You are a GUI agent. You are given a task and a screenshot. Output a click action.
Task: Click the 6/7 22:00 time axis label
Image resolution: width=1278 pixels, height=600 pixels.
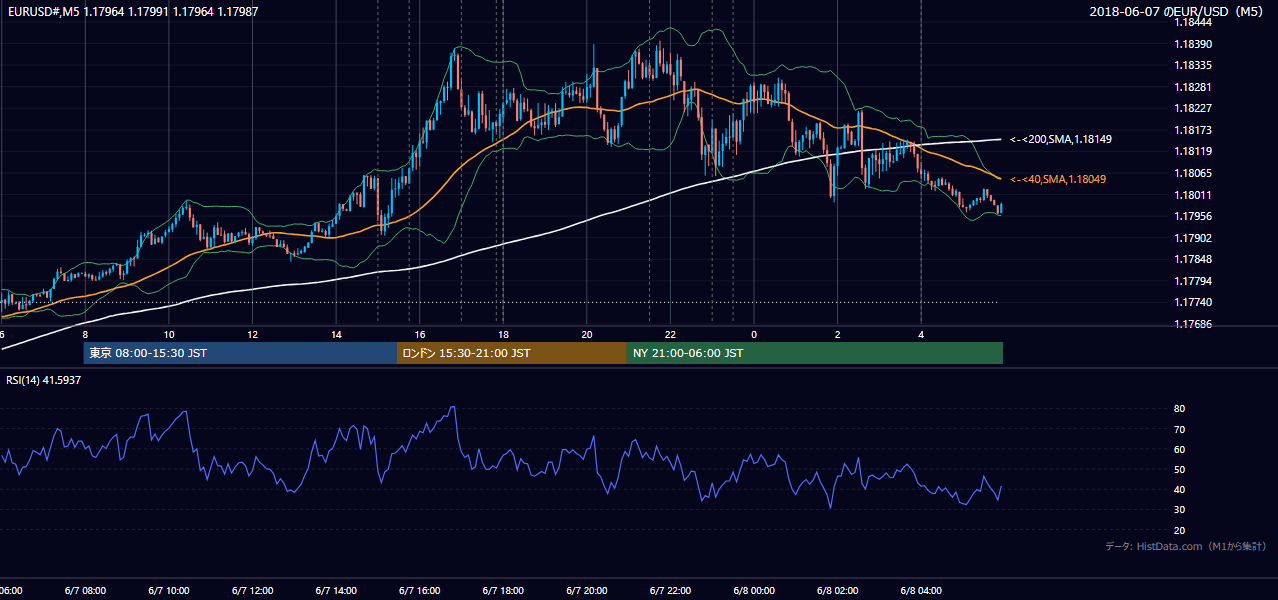point(670,591)
